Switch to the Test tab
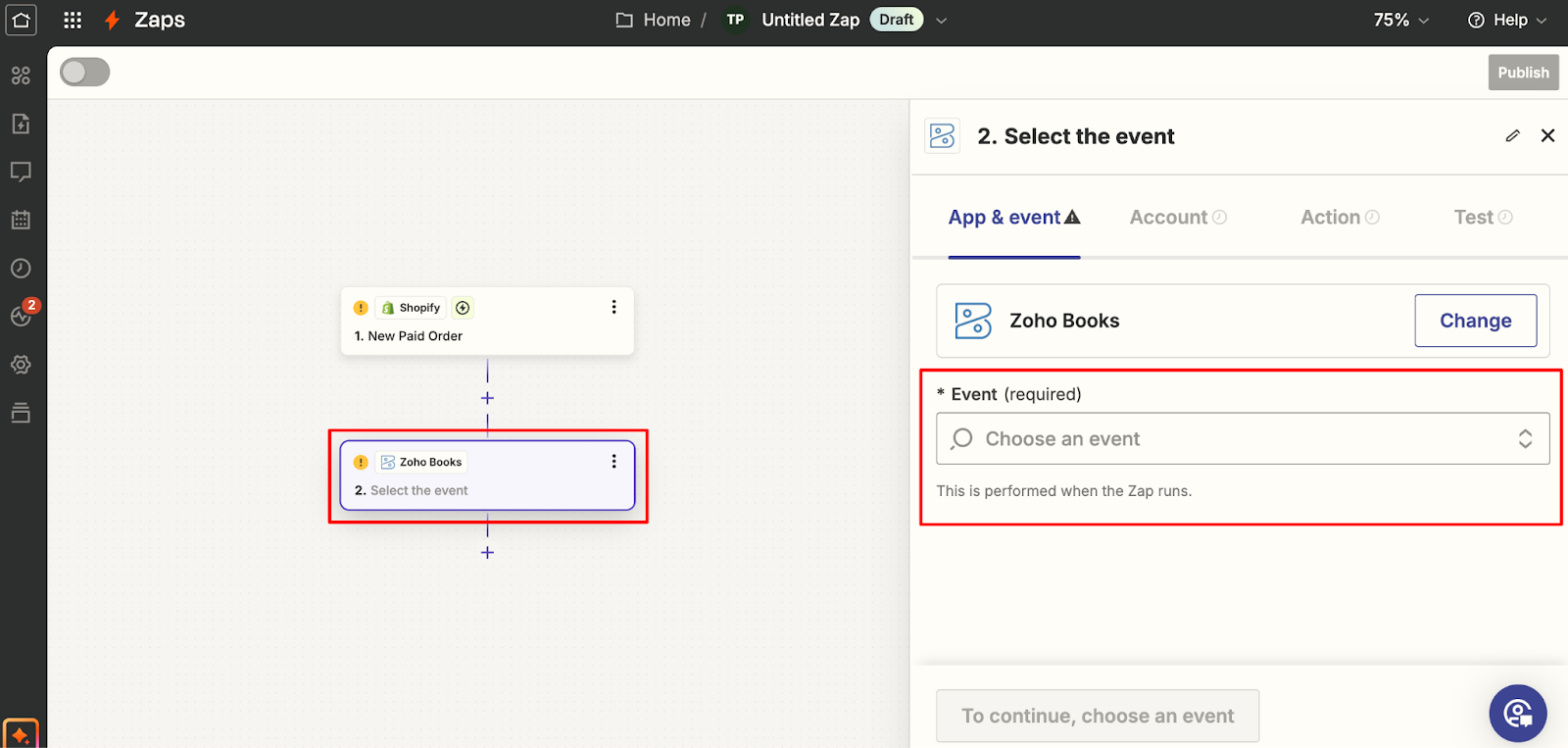 [x=1483, y=218]
